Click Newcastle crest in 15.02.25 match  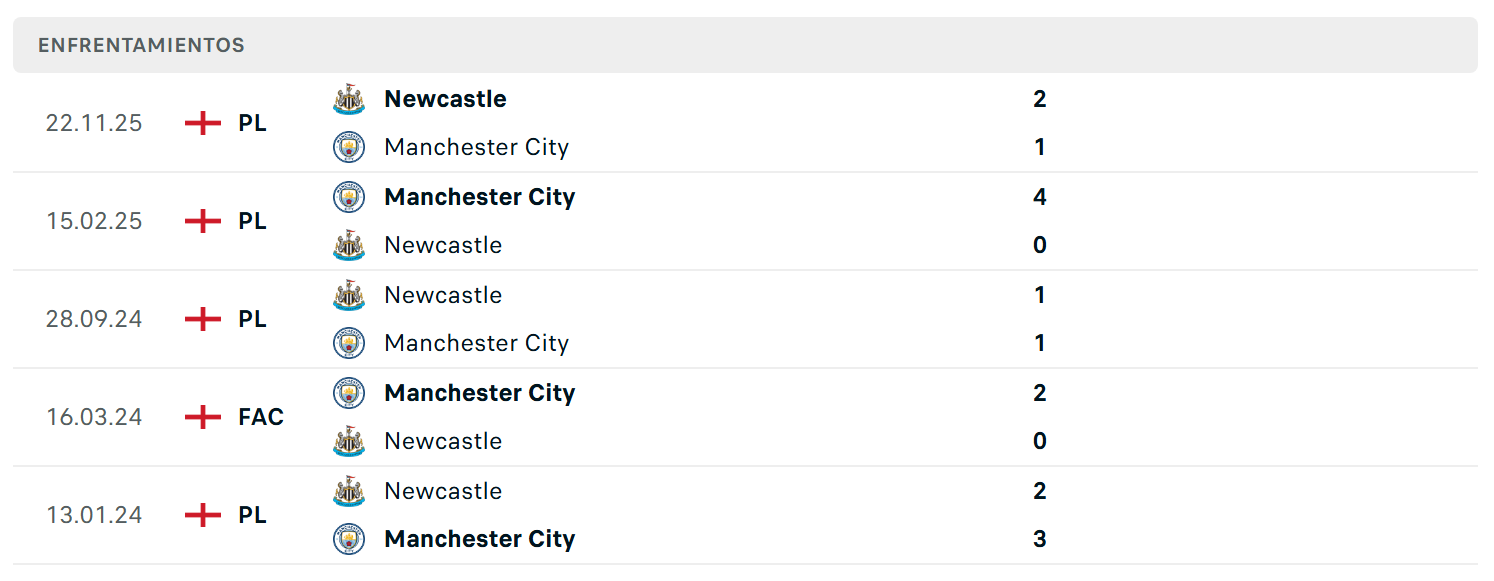[349, 245]
